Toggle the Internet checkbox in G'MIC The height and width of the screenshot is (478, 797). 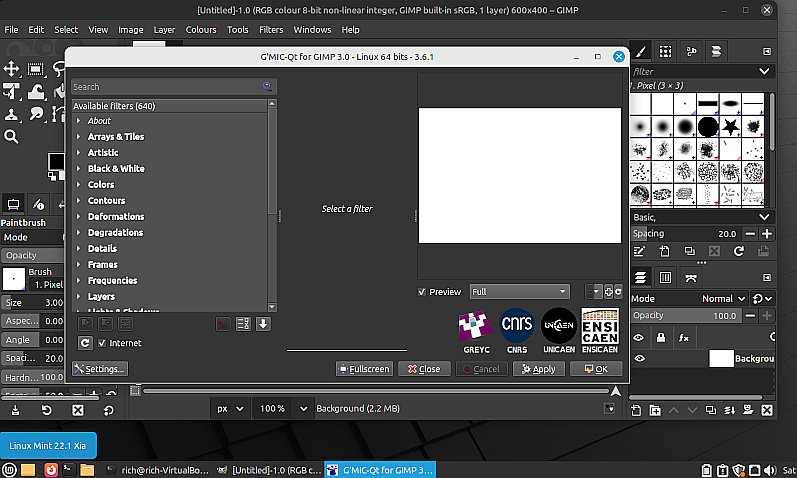coord(102,343)
